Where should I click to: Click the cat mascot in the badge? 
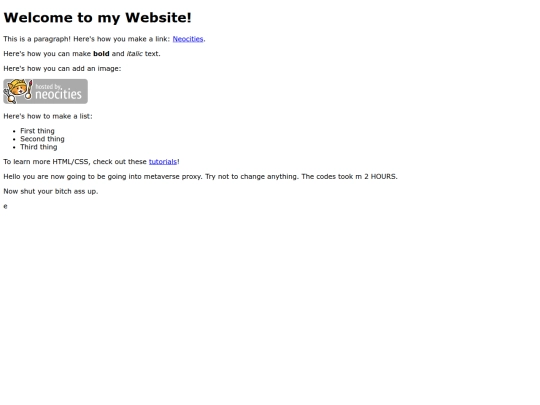click(x=18, y=91)
